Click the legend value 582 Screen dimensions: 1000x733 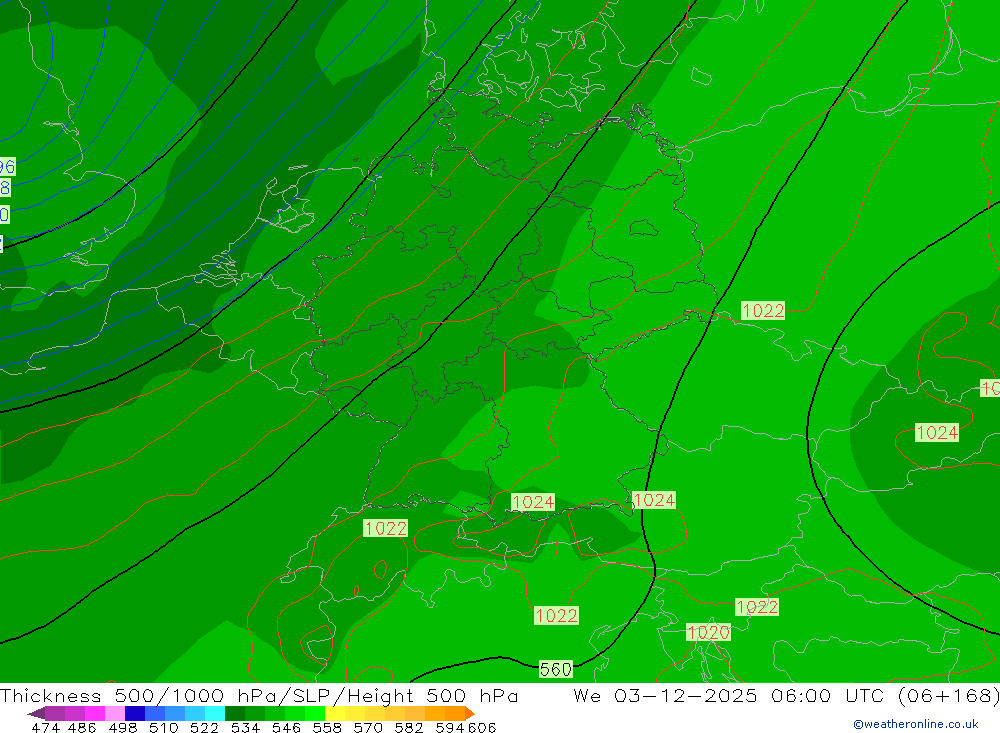(409, 727)
